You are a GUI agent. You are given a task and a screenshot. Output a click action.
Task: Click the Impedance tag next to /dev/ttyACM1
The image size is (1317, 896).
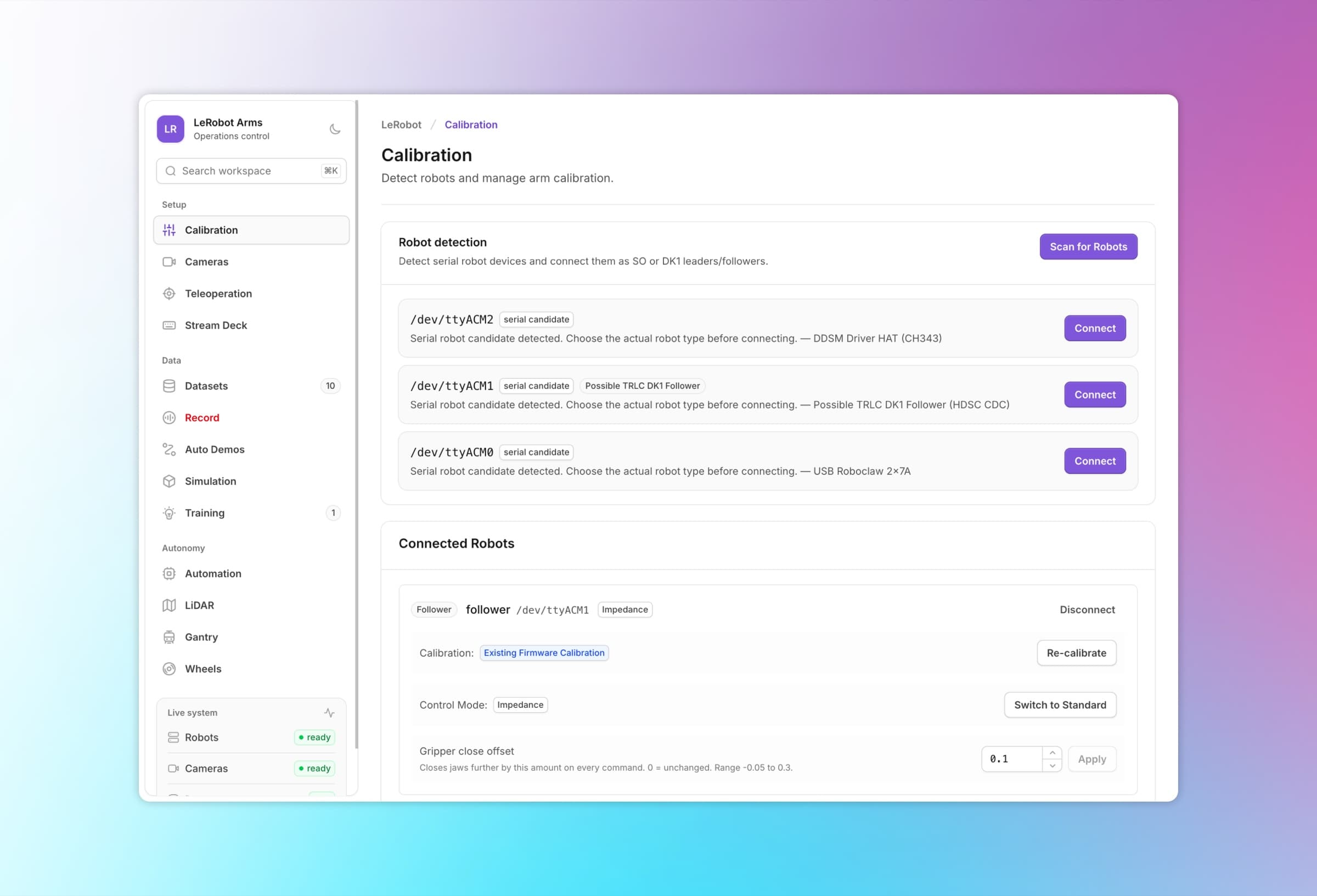click(x=624, y=610)
